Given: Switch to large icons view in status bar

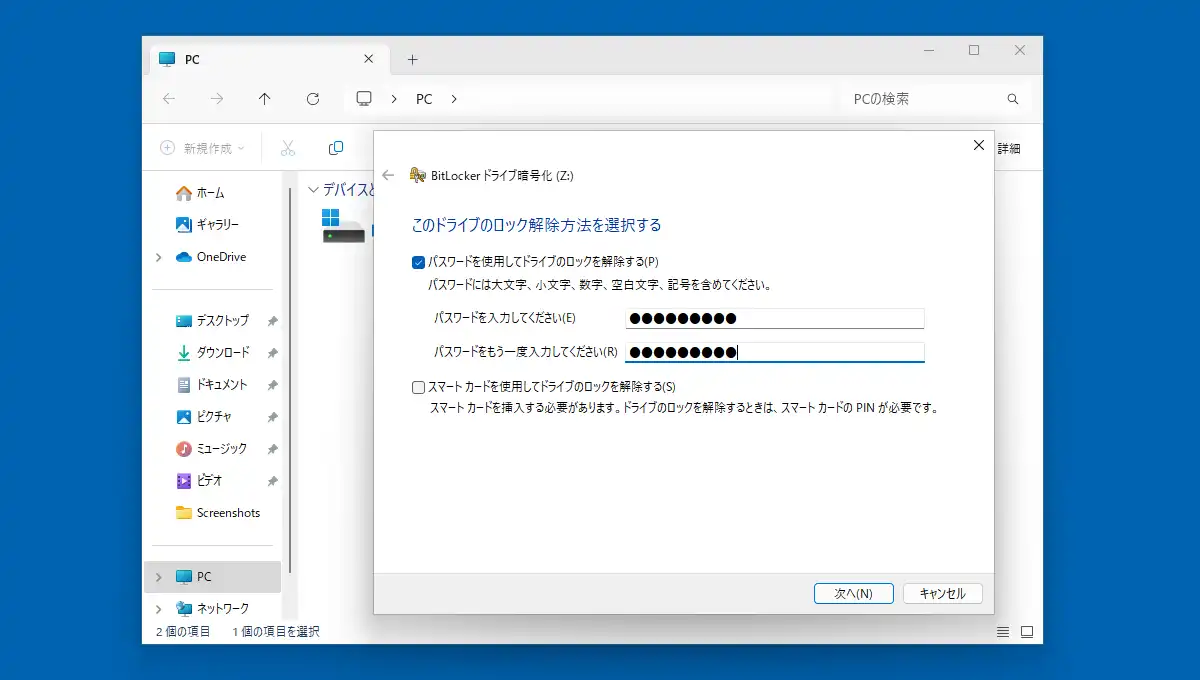Looking at the screenshot, I should [1026, 632].
